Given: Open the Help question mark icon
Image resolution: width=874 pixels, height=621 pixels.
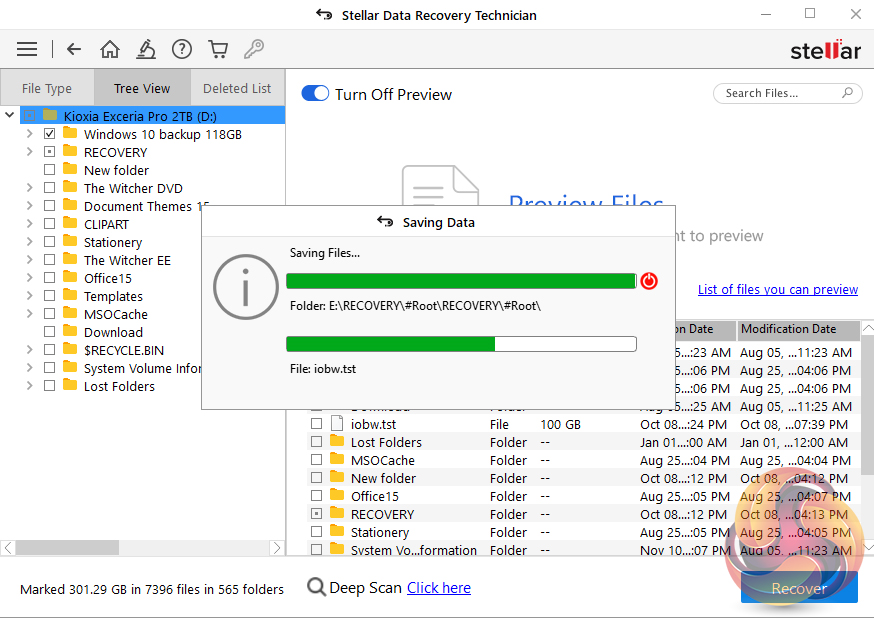Looking at the screenshot, I should [x=182, y=49].
